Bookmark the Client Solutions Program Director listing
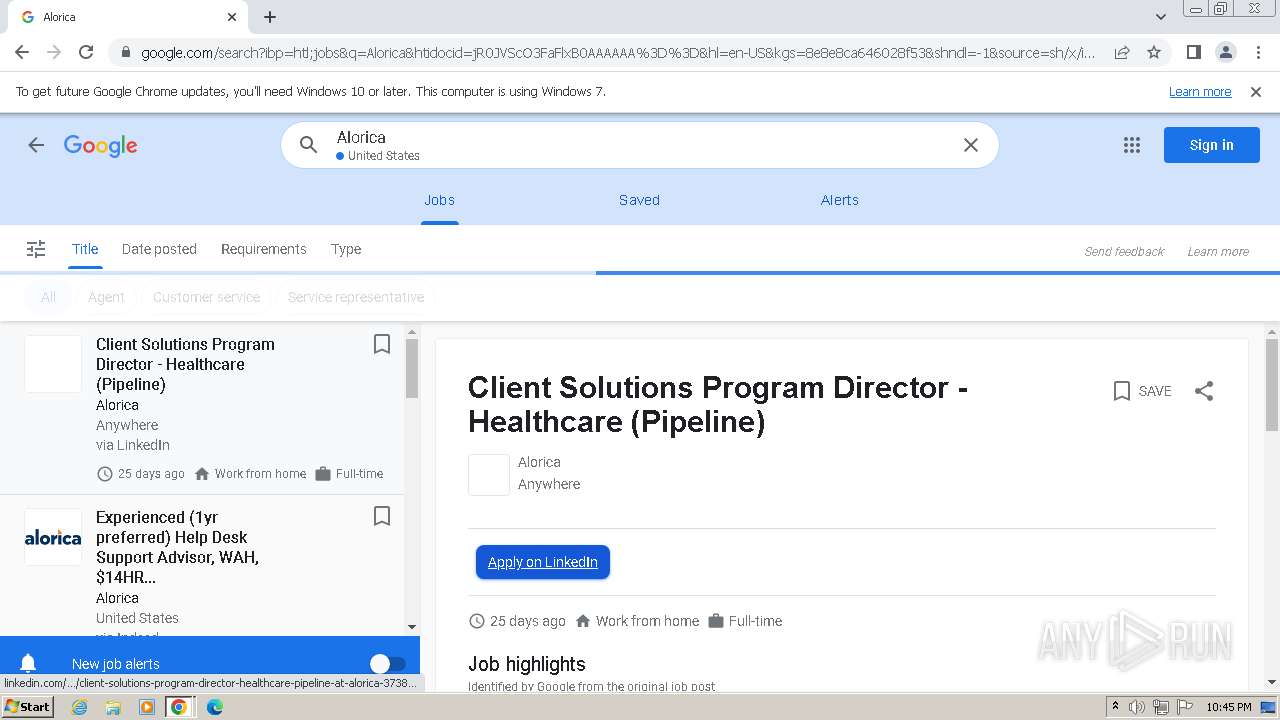Viewport: 1280px width, 720px height. click(381, 344)
